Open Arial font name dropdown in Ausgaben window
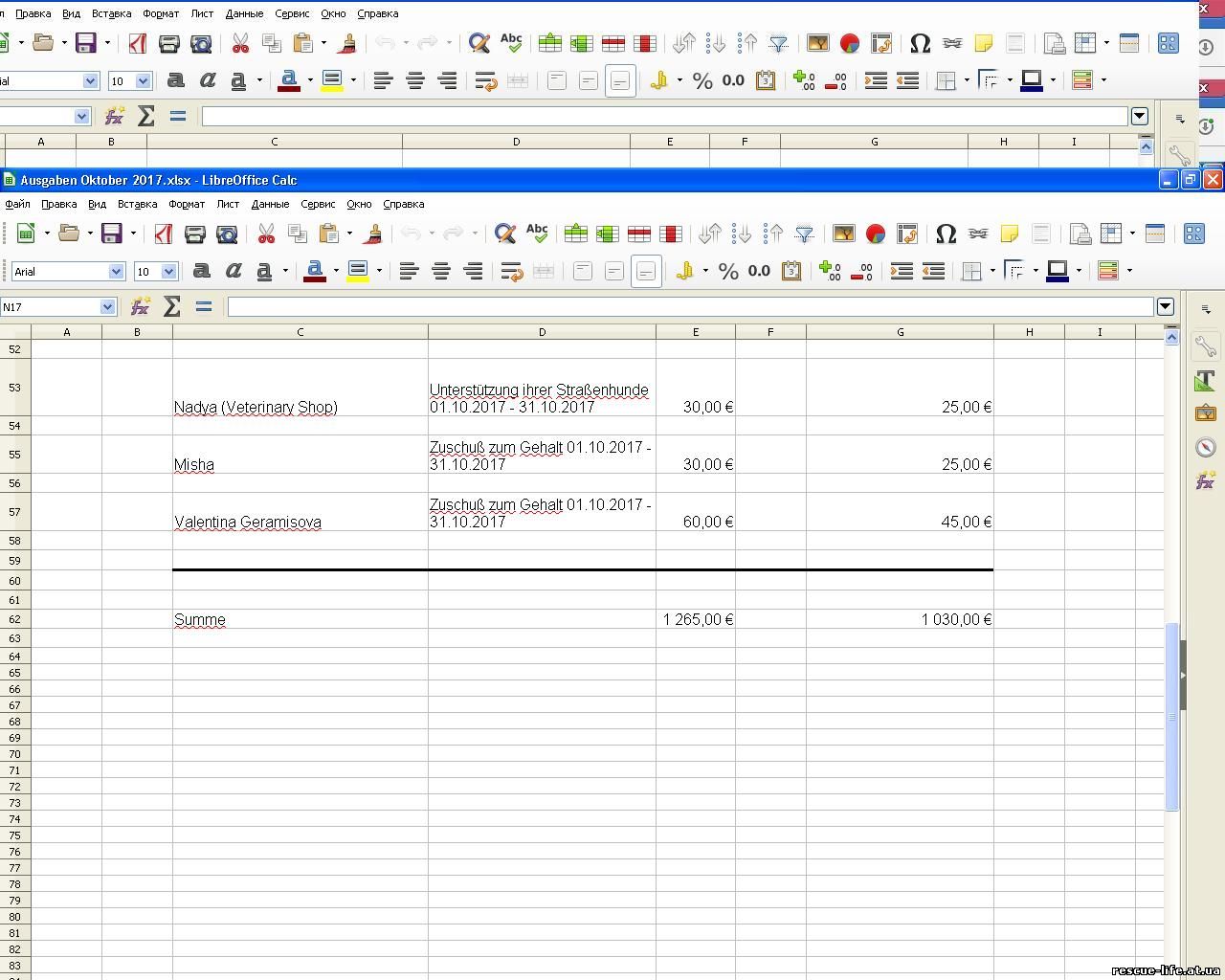Screen dimensions: 1225x980 pyautogui.click(x=116, y=272)
